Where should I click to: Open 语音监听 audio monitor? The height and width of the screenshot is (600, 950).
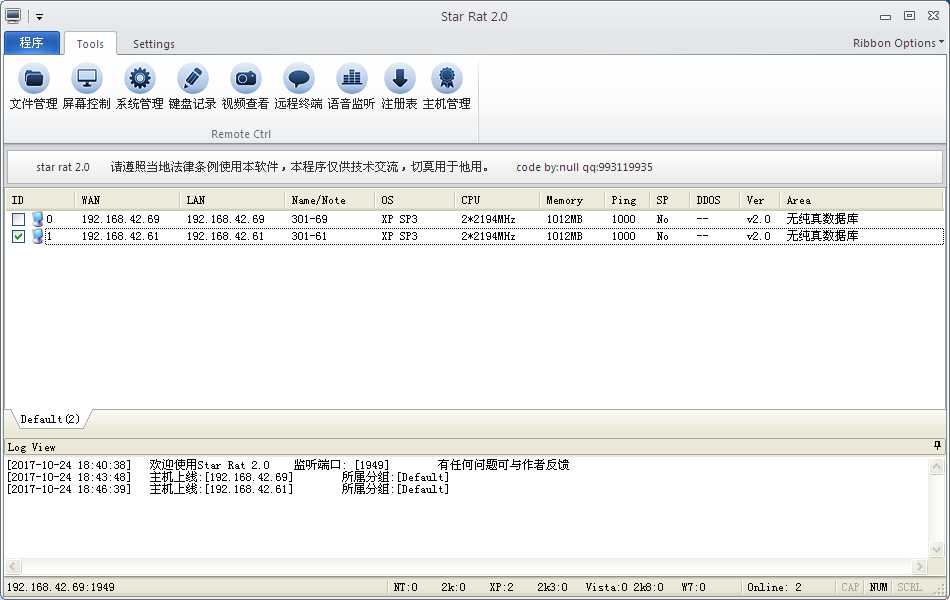click(351, 87)
